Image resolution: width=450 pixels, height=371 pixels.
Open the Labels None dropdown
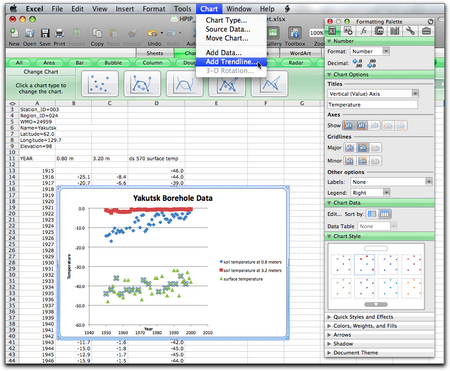392,182
